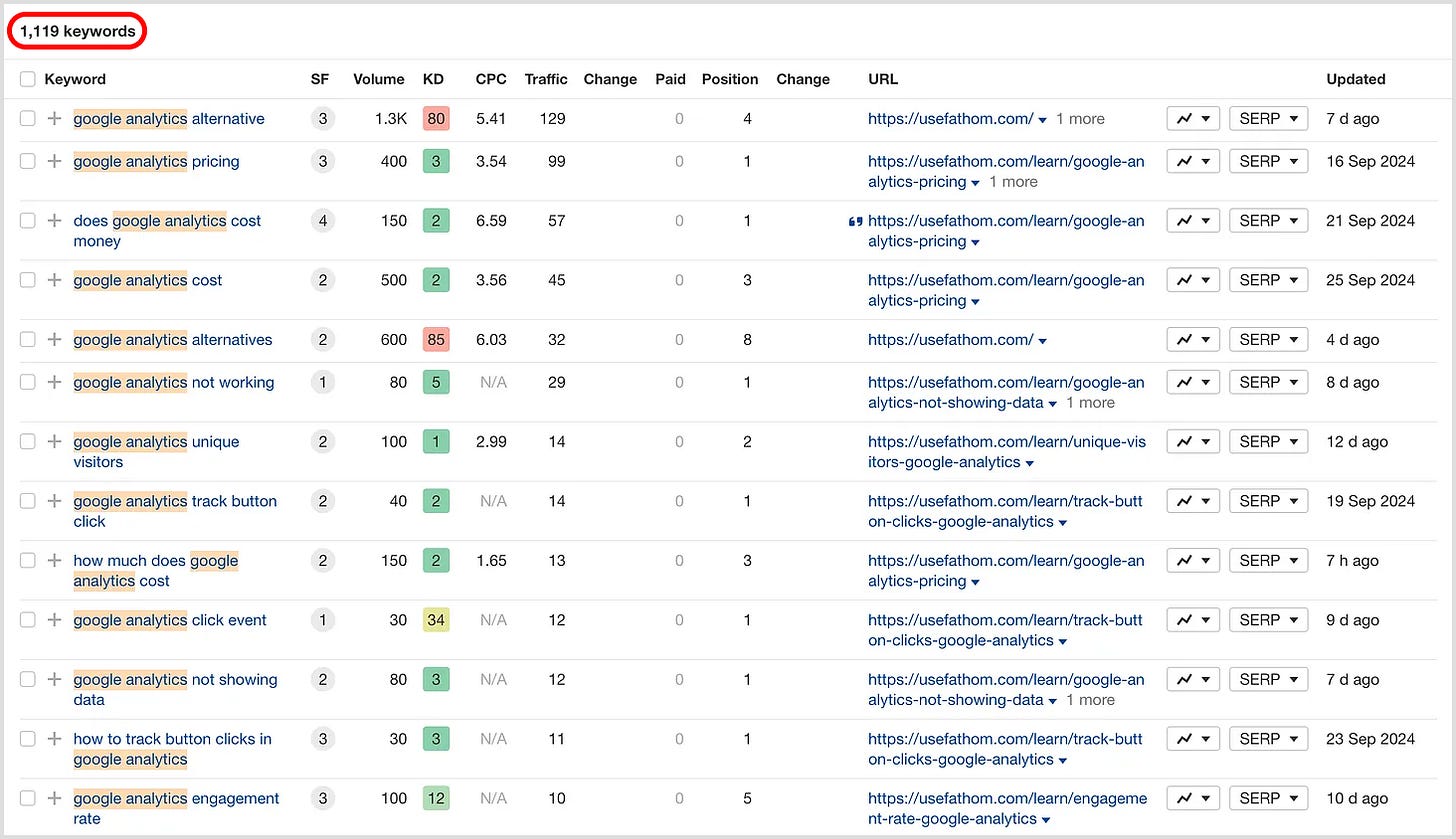
Task: Expand plus icon for does google analytics cost money
Action: pos(54,221)
